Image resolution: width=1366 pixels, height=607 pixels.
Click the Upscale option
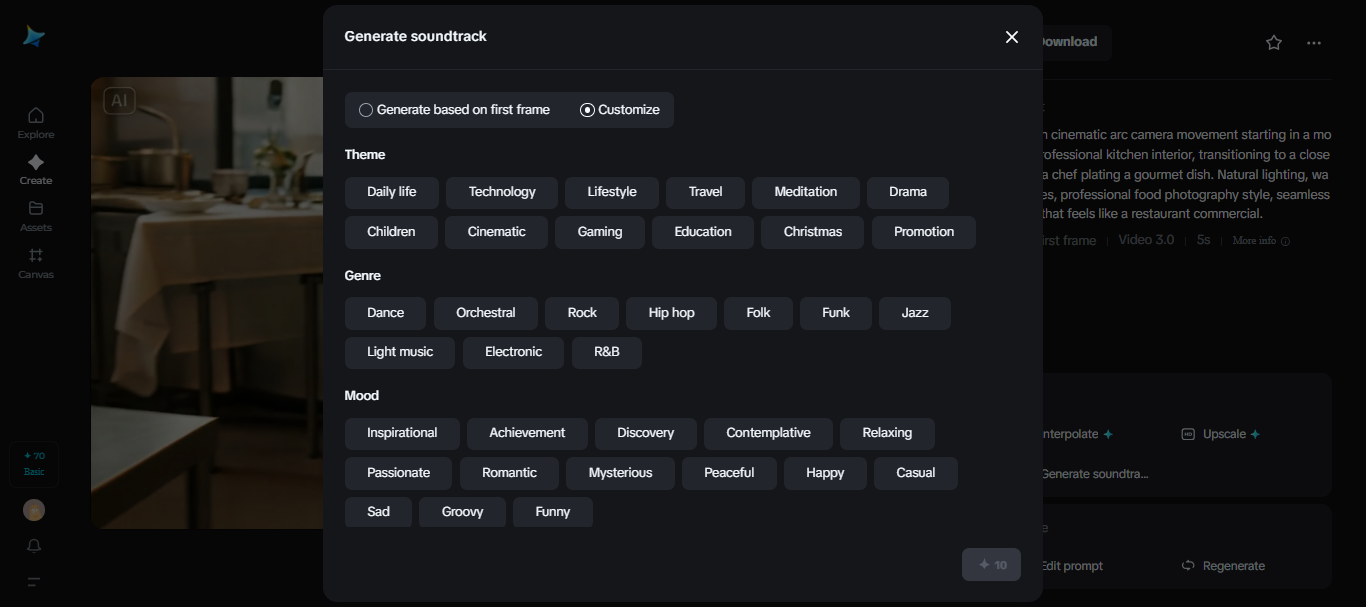(1220, 434)
